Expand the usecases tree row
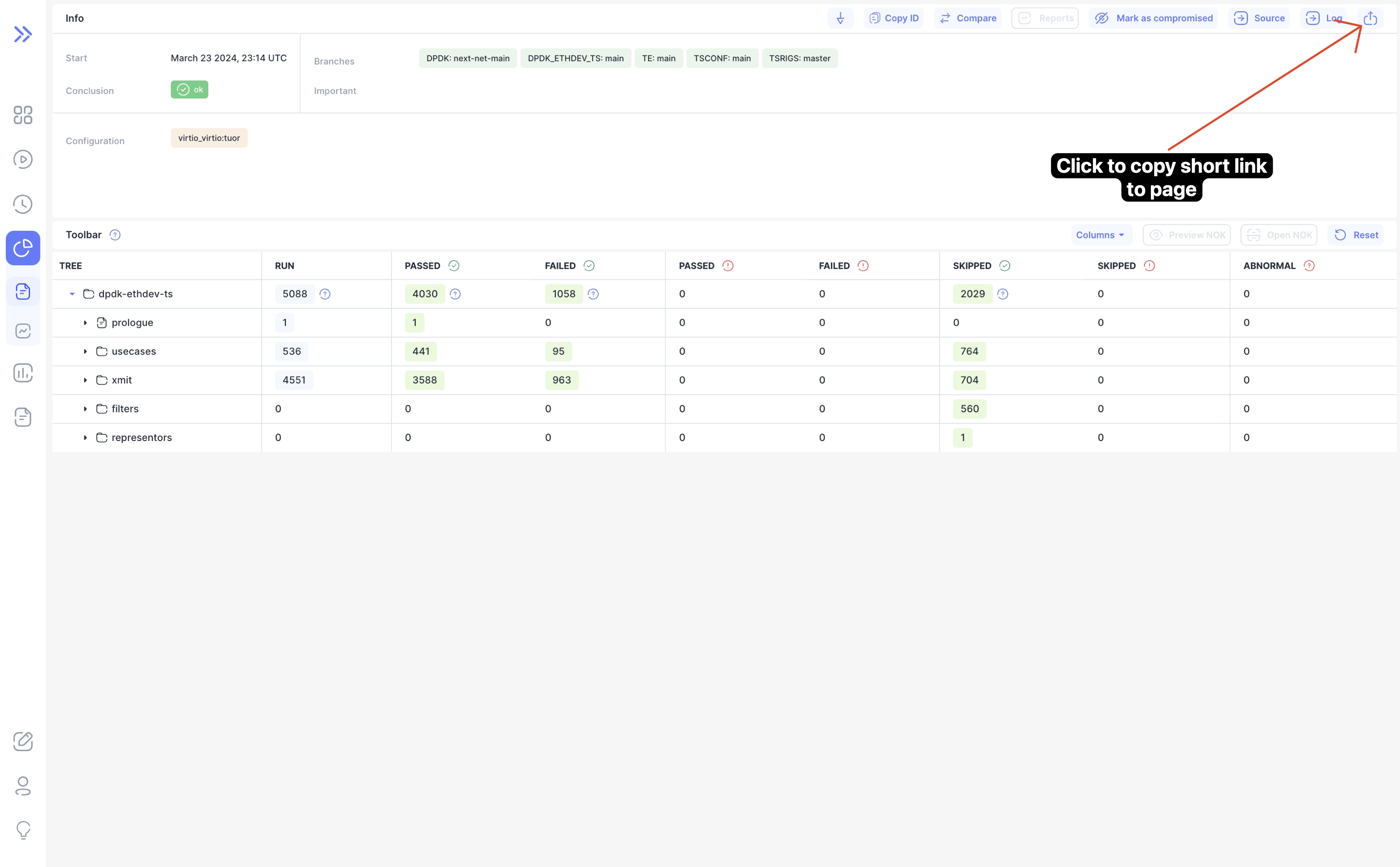The width and height of the screenshot is (1400, 867). pyautogui.click(x=86, y=351)
